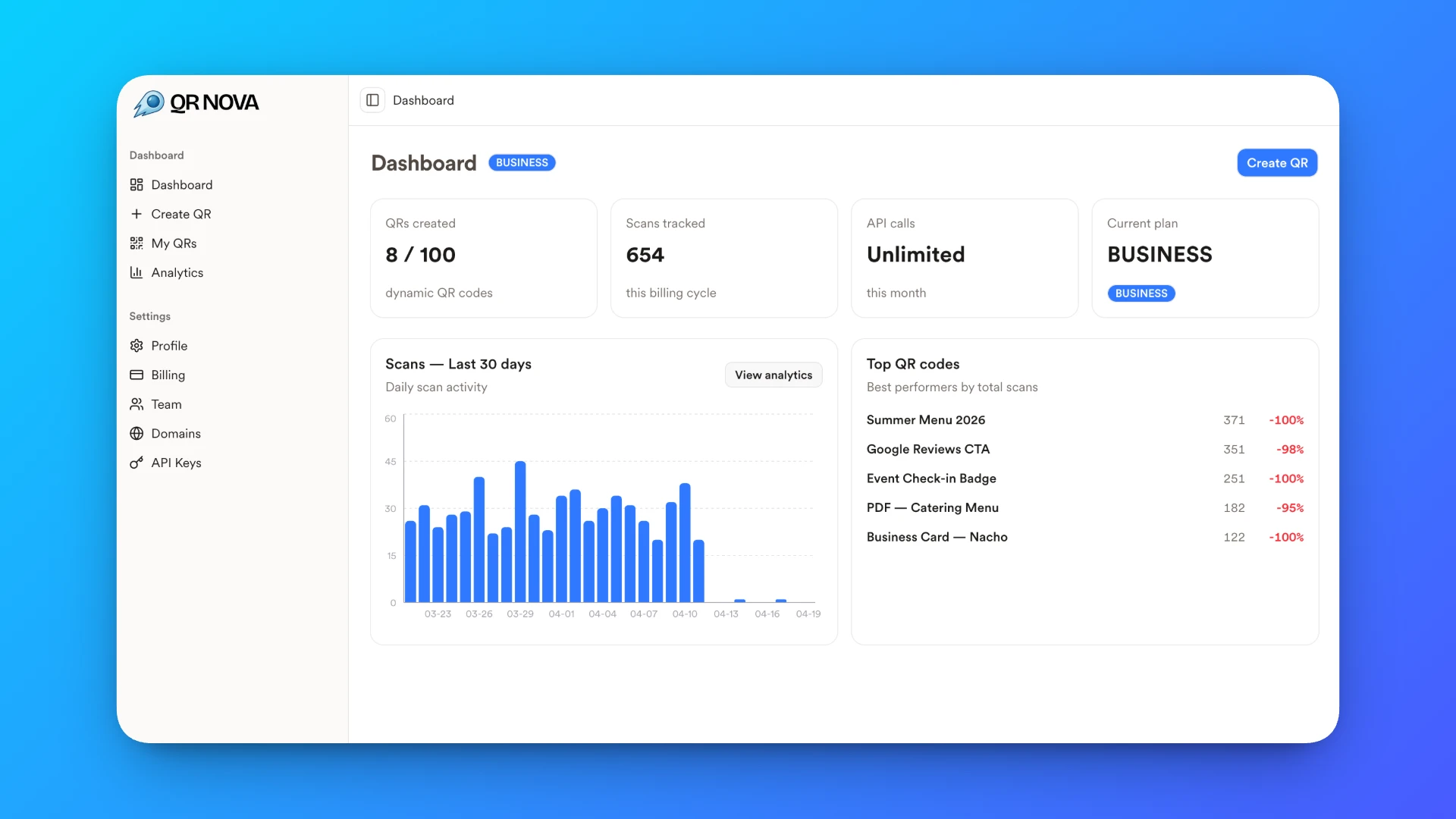The width and height of the screenshot is (1456, 819).
Task: Open Google Reviews CTA entry
Action: (x=927, y=449)
